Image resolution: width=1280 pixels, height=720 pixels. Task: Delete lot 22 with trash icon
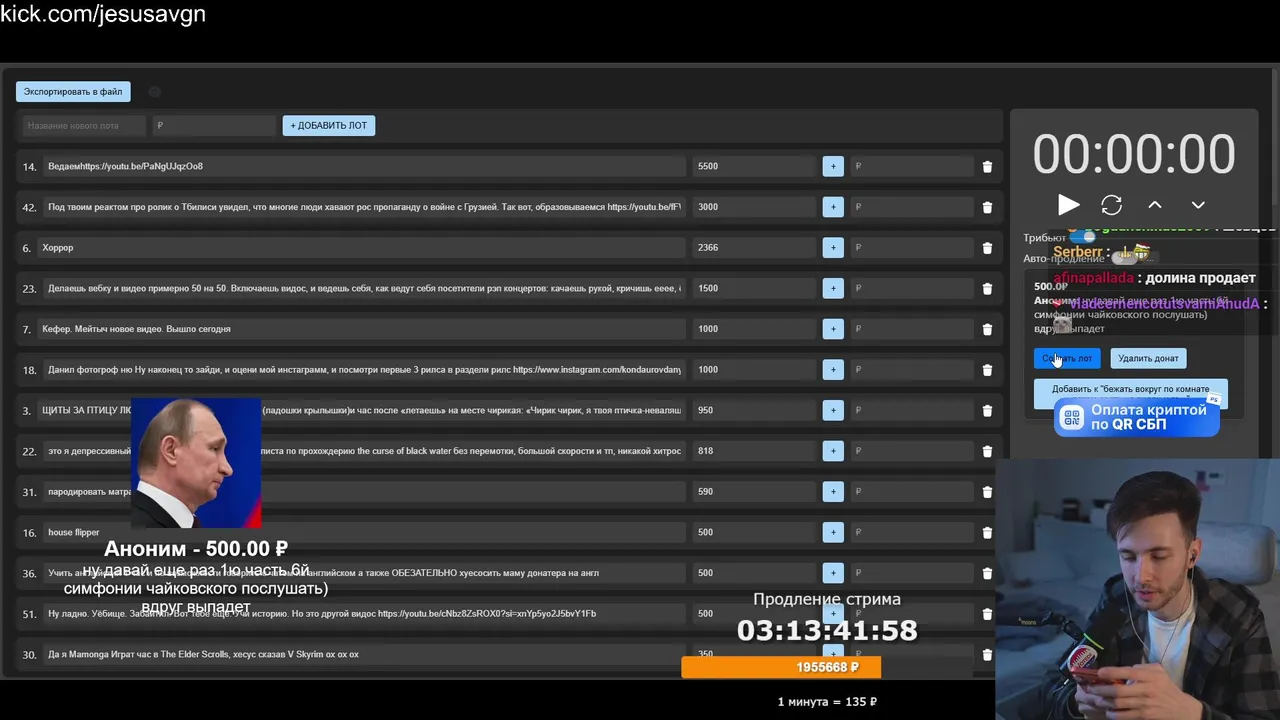click(987, 451)
